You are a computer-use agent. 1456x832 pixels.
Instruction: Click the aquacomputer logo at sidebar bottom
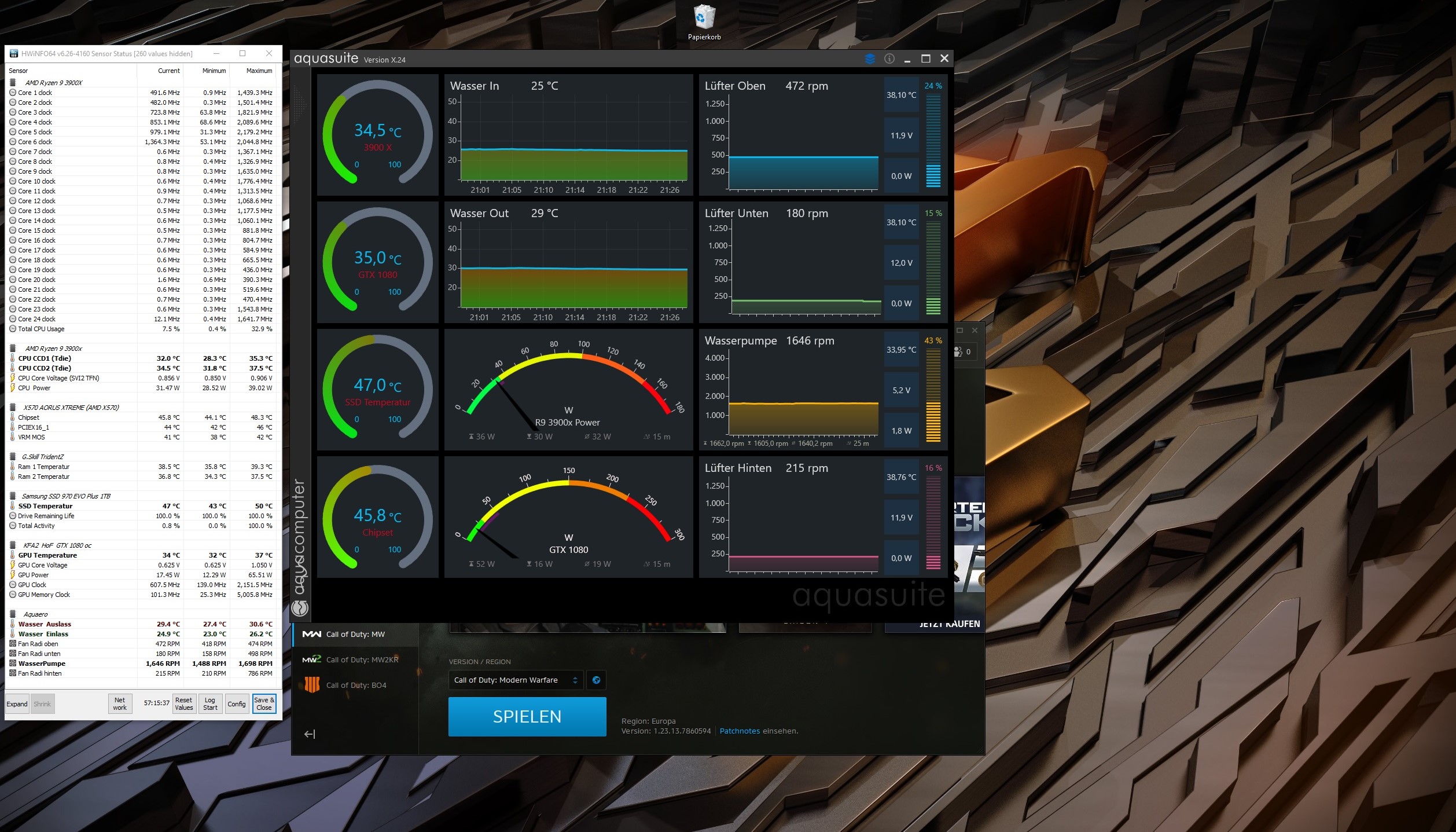click(x=300, y=607)
